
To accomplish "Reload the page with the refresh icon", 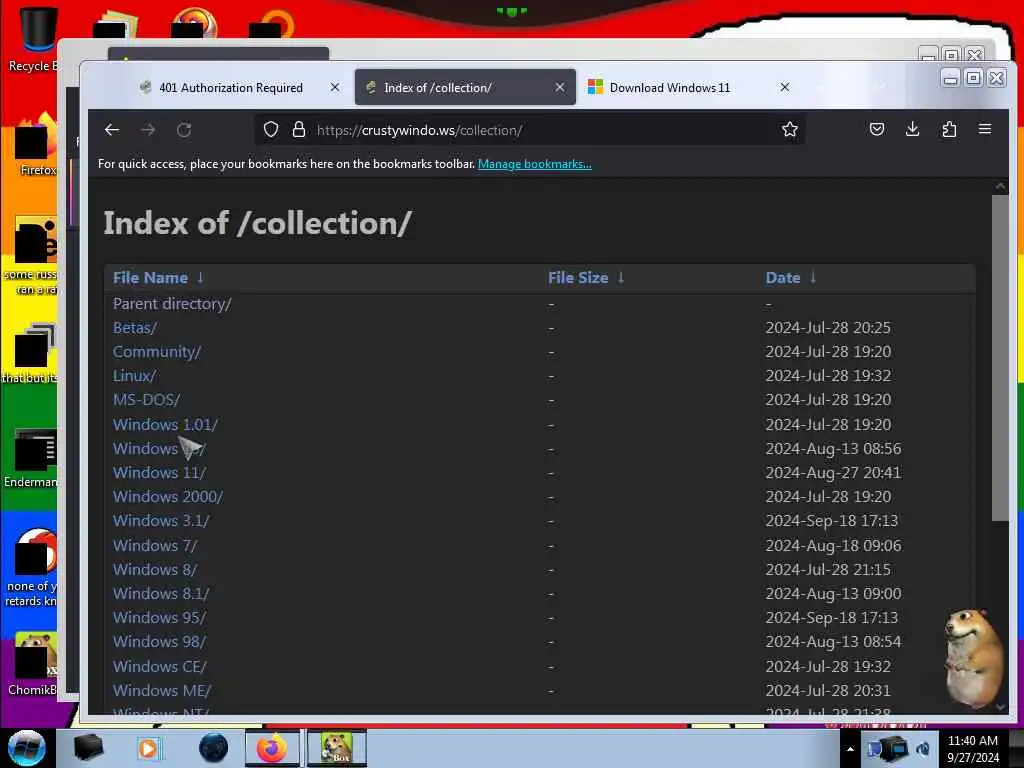I will tap(184, 130).
